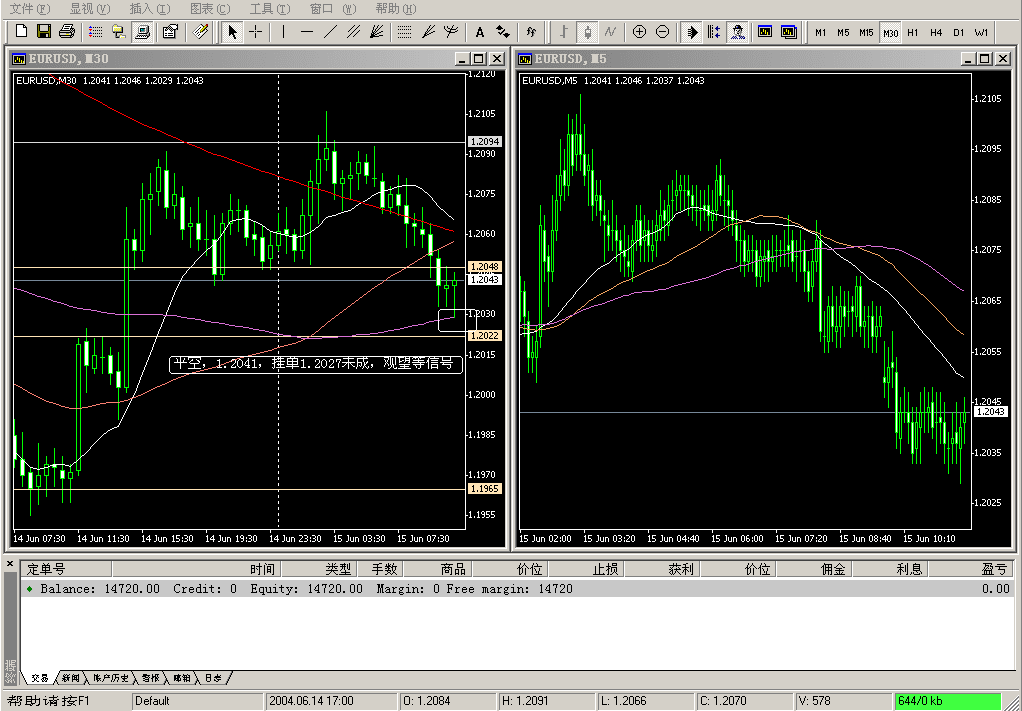Select the Fibonacci retracement dotted-lines tool
This screenshot has height=711, width=1022.
pyautogui.click(x=404, y=31)
